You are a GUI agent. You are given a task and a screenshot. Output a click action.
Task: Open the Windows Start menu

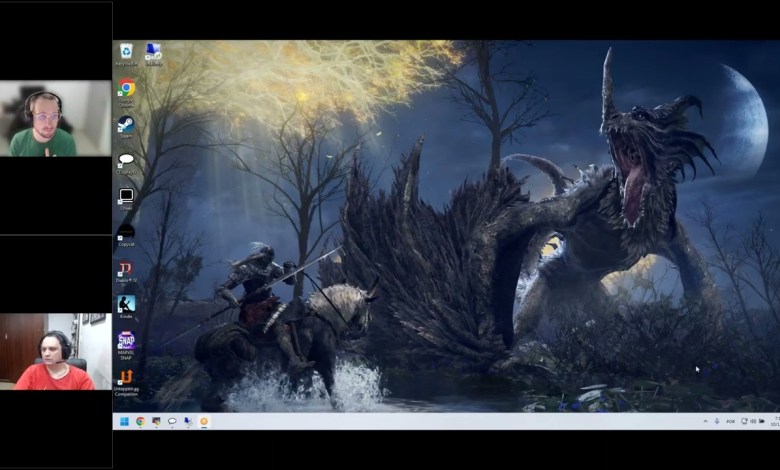(125, 422)
